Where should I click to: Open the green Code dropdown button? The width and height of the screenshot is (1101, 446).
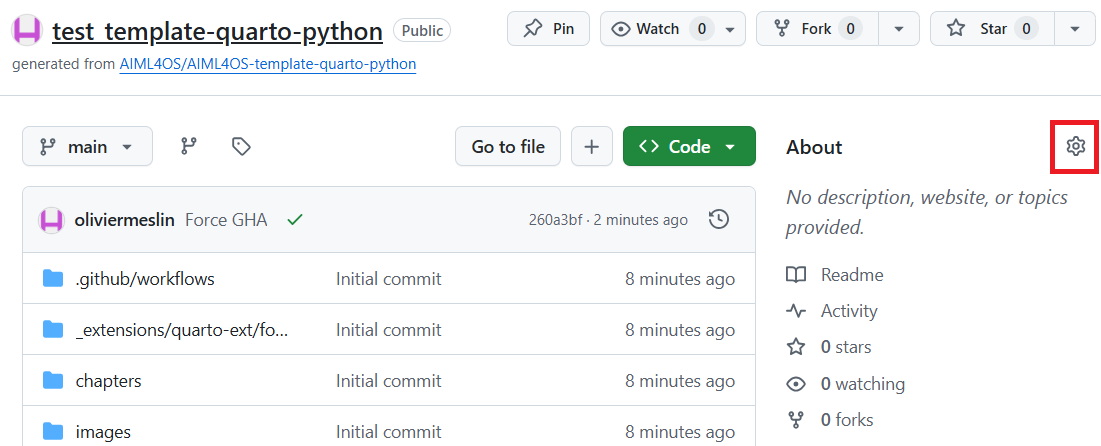pyautogui.click(x=689, y=146)
